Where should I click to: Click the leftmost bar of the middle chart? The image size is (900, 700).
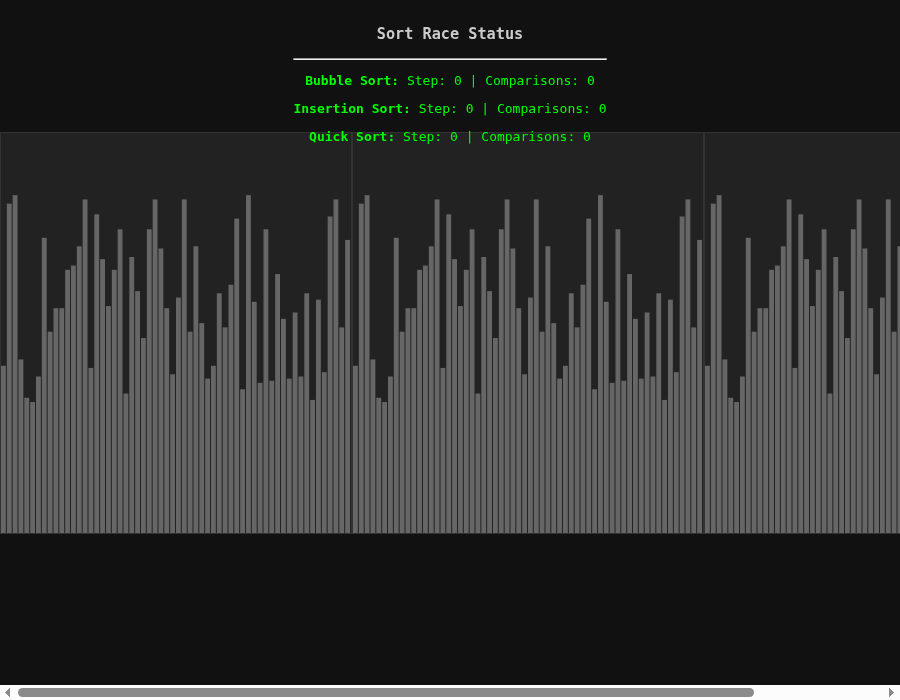click(x=355, y=449)
